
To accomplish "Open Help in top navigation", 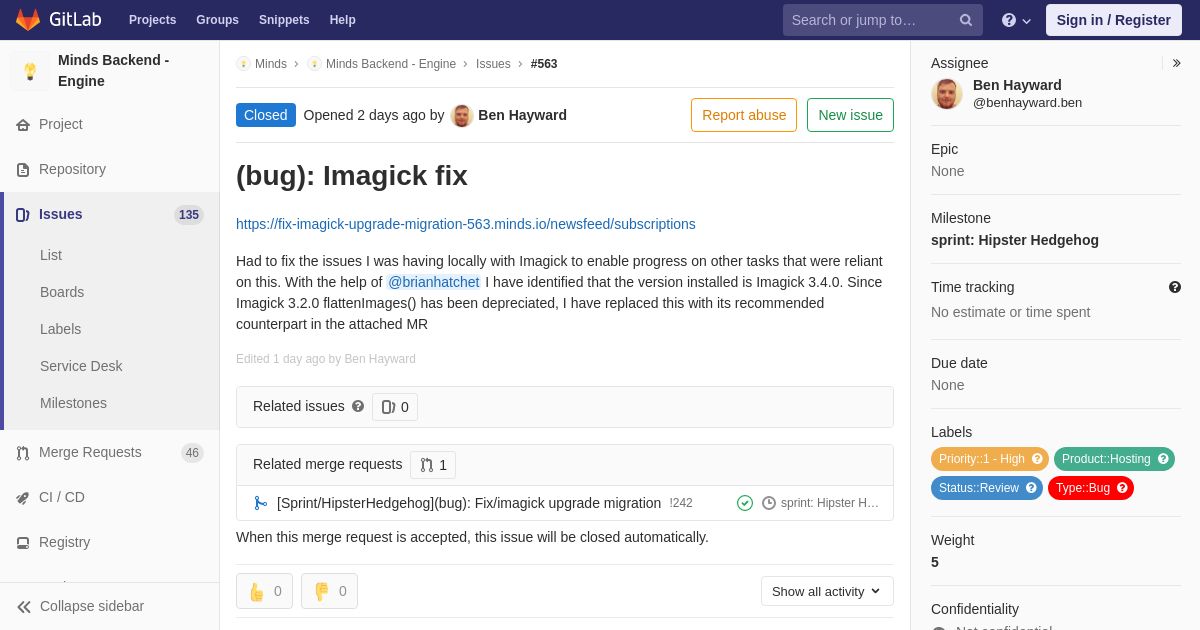I will click(x=343, y=20).
